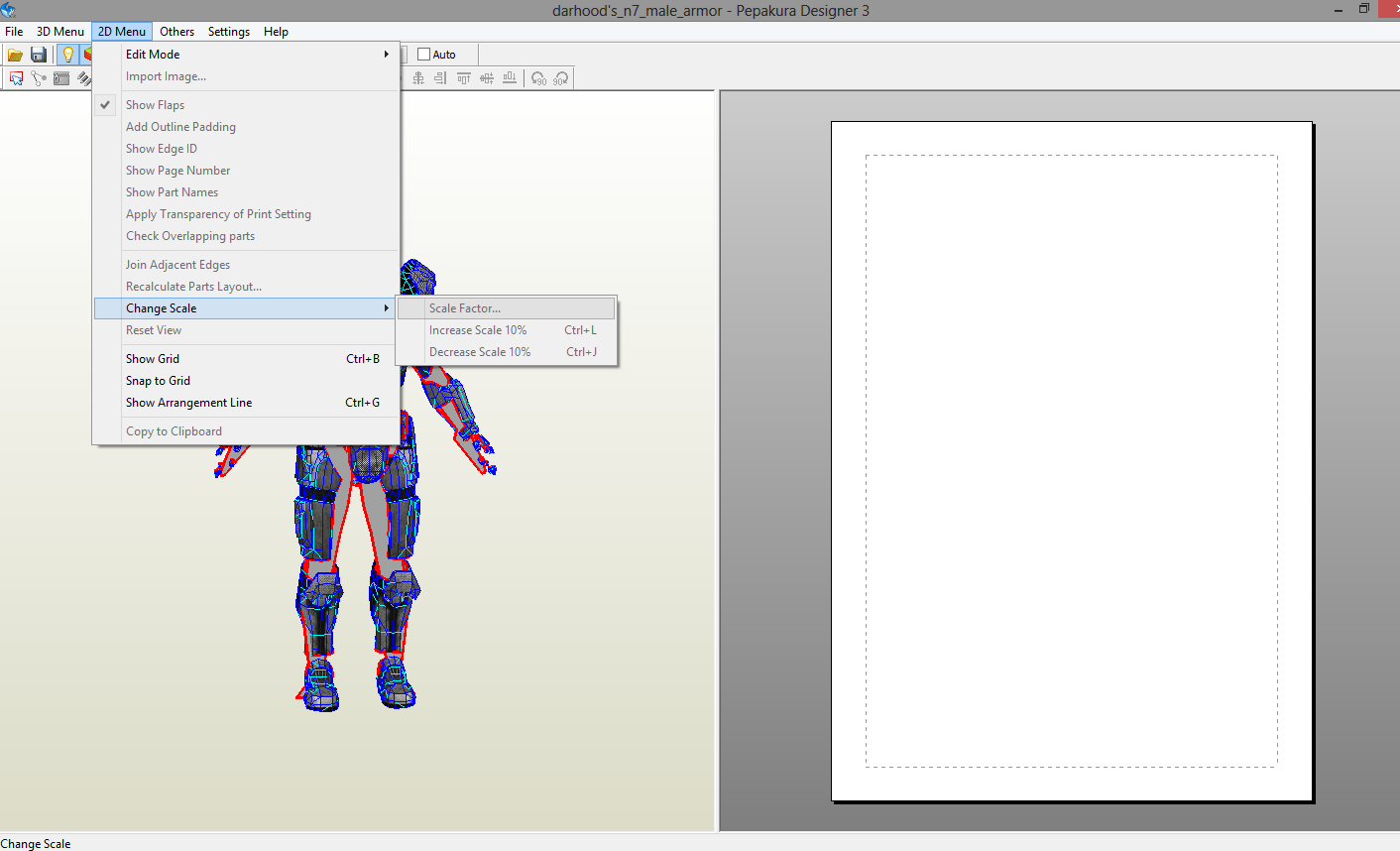1400x851 pixels.
Task: Pick the edit flaps tool icon
Action: [61, 78]
